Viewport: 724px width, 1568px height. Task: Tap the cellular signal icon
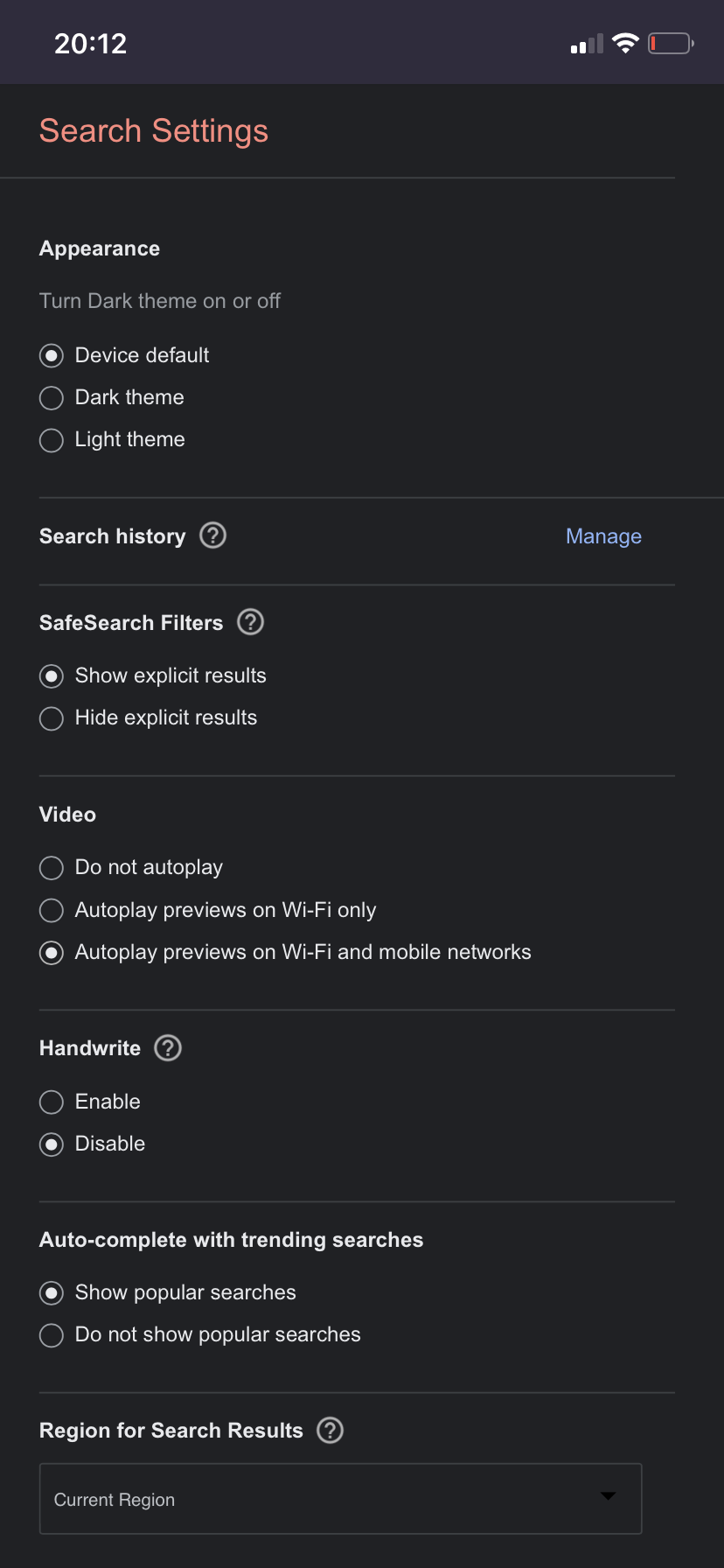(x=587, y=44)
